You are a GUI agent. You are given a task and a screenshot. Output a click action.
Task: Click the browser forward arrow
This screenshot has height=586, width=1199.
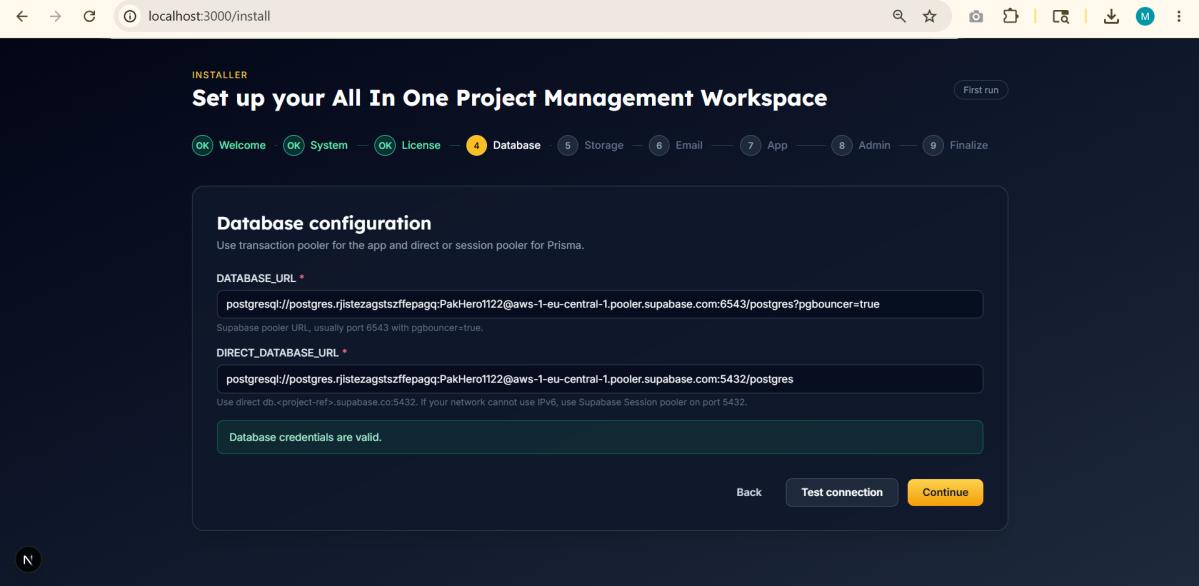pyautogui.click(x=55, y=16)
